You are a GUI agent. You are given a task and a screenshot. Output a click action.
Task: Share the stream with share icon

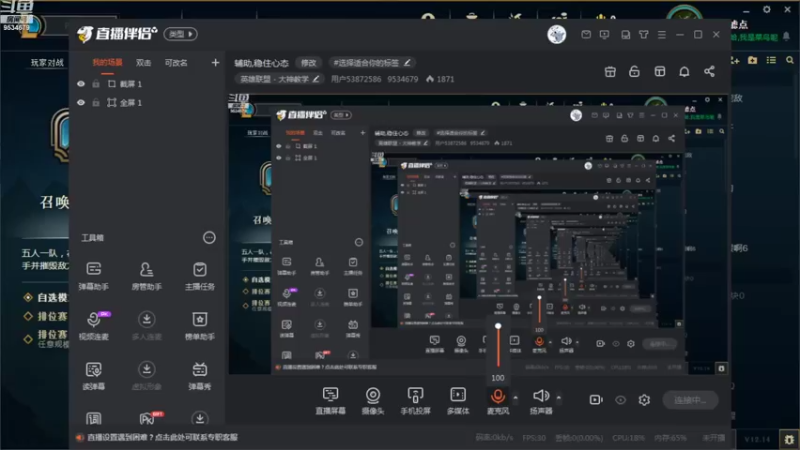(709, 71)
